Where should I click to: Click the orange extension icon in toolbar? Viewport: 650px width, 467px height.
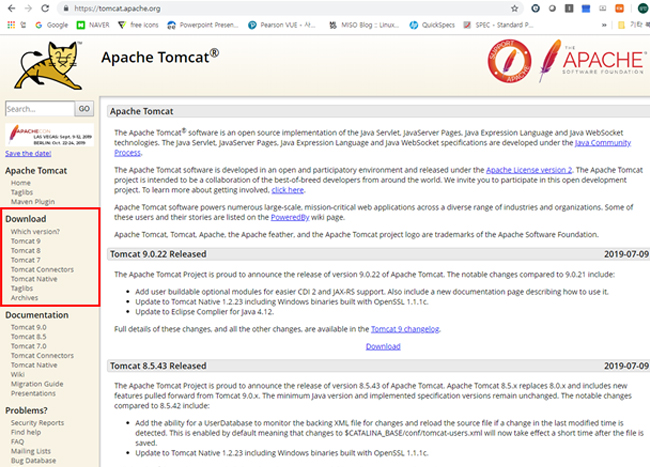[619, 8]
